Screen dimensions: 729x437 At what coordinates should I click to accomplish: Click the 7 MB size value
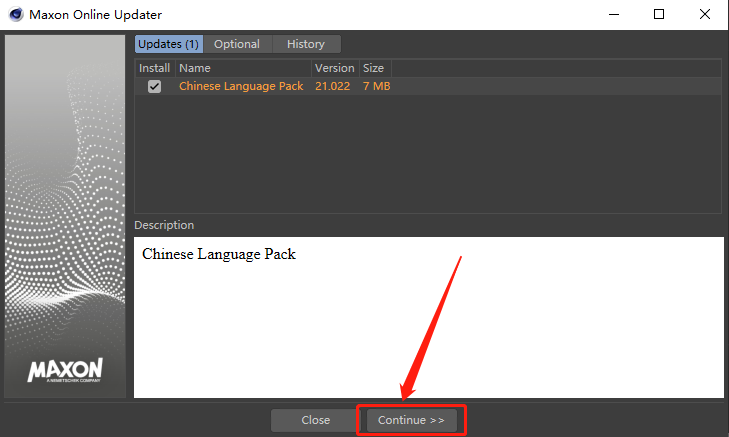tap(376, 86)
